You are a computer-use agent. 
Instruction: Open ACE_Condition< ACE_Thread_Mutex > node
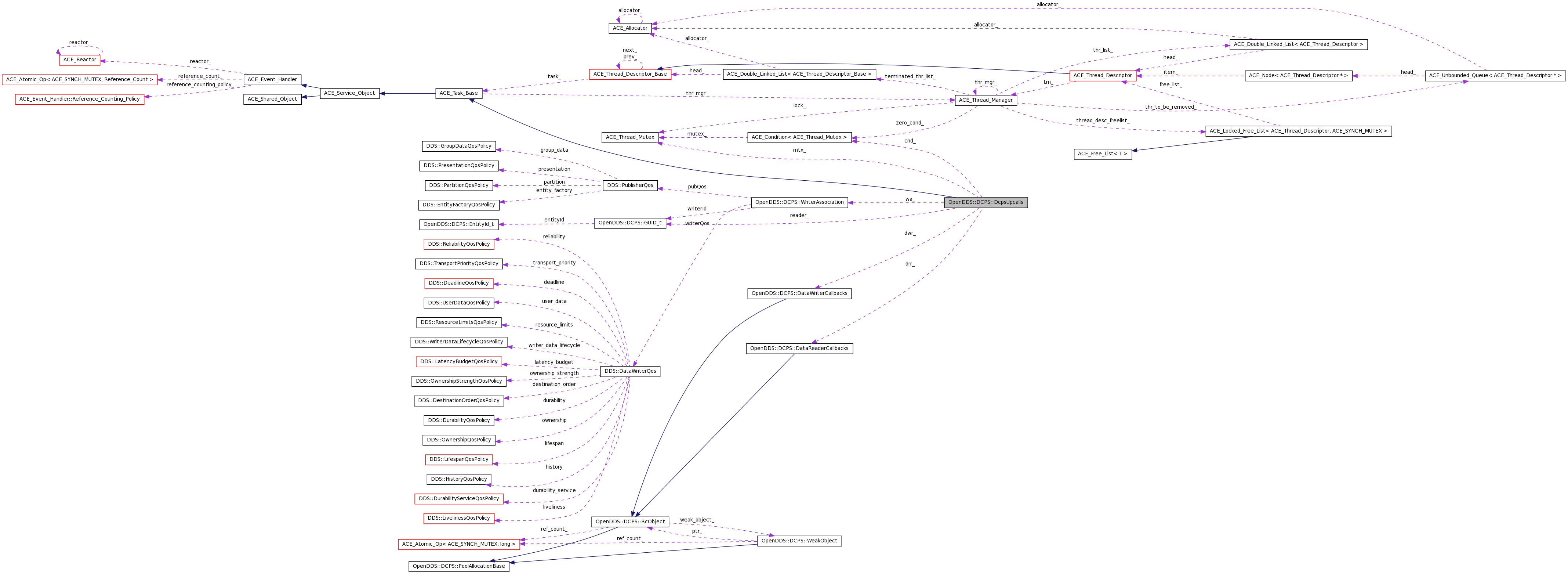(x=799, y=137)
